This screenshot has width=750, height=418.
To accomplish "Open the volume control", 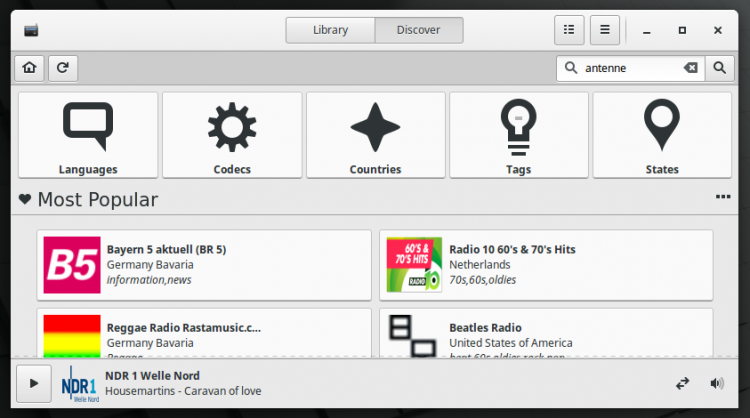I will 717,384.
